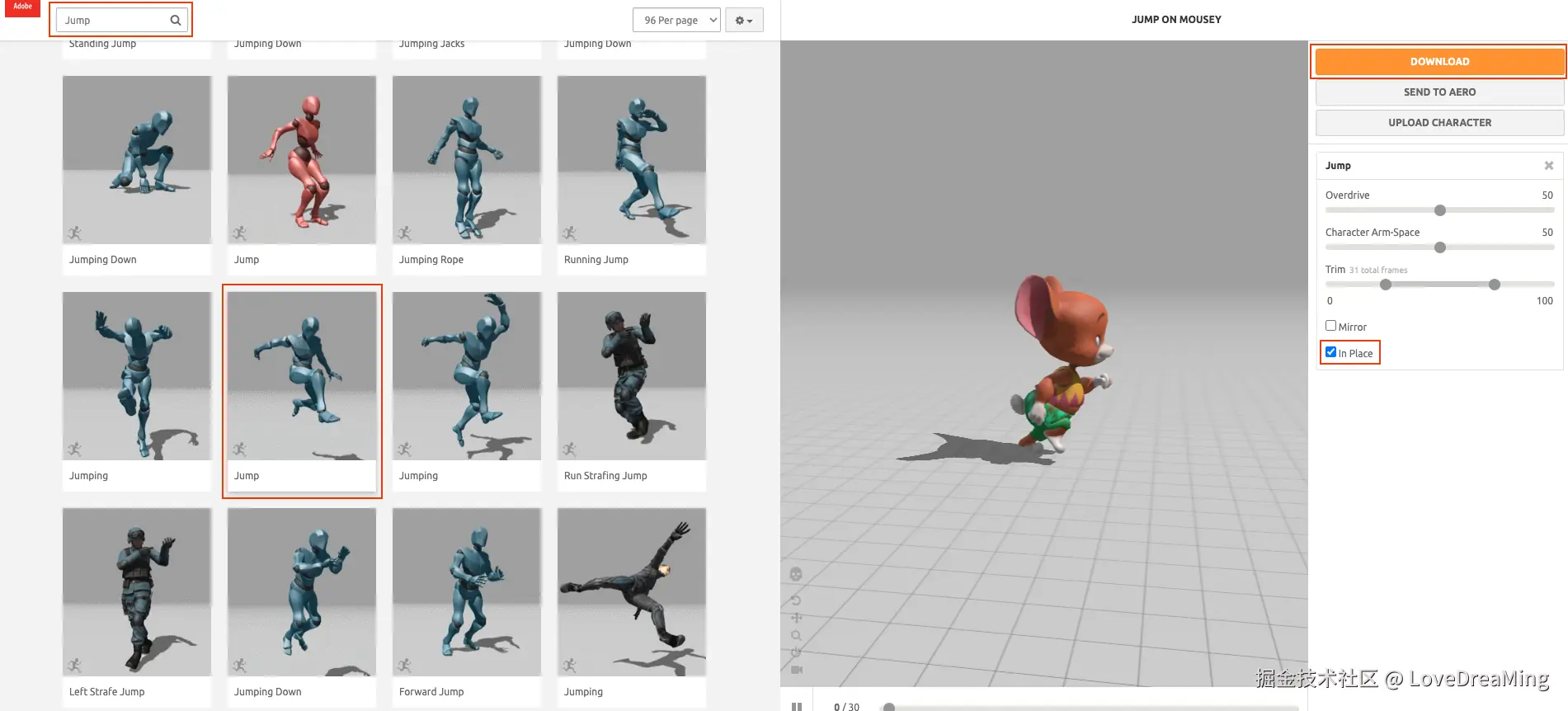This screenshot has width=1568, height=711.
Task: Click the Trim start handle
Action: 1386,285
